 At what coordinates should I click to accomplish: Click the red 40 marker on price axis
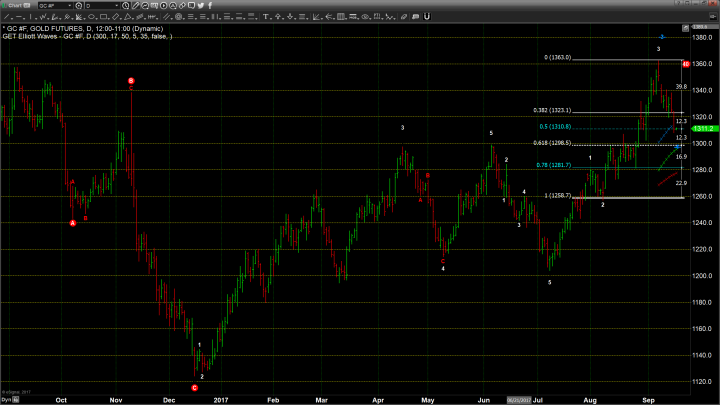686,64
